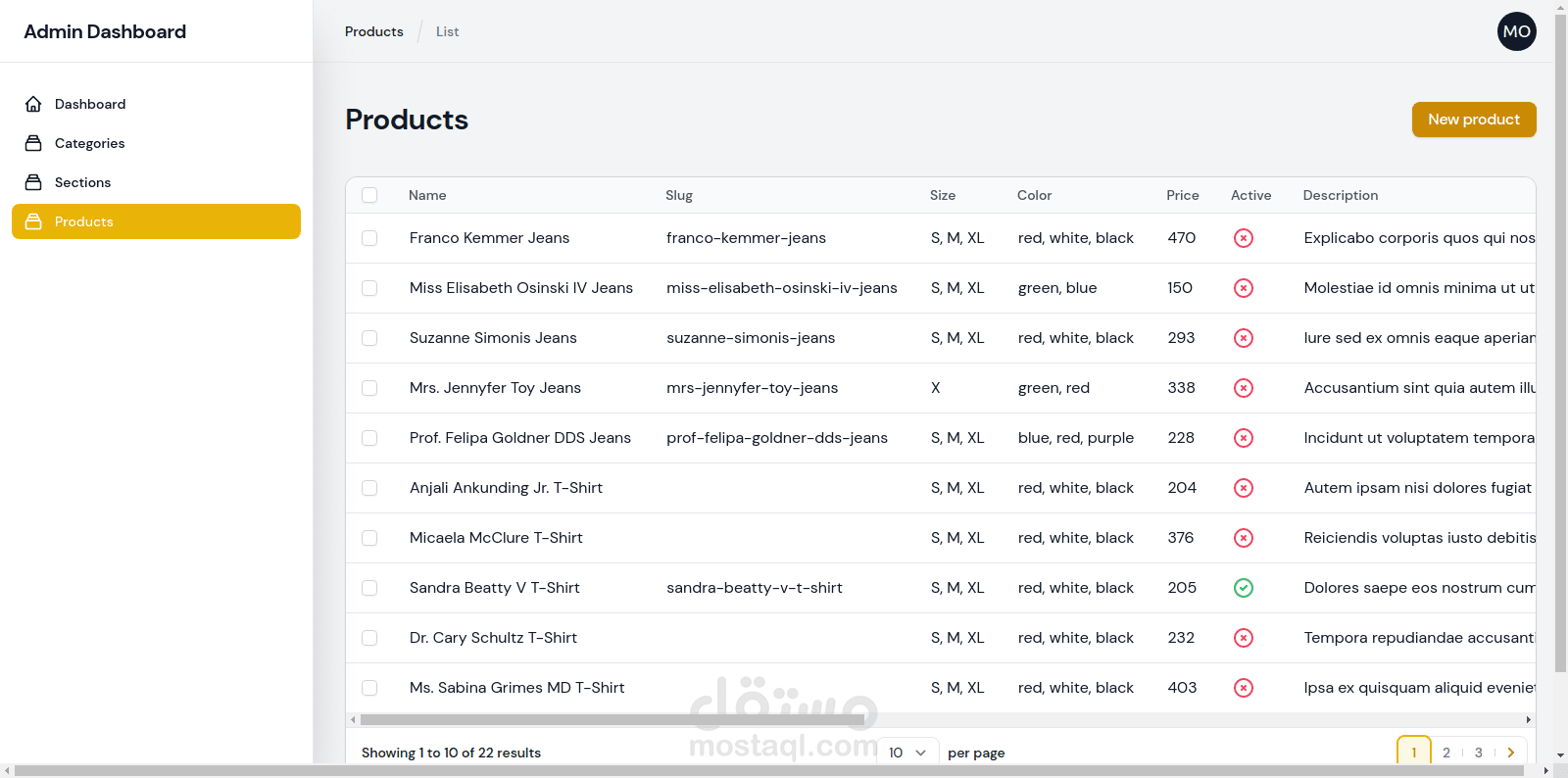The image size is (1568, 778).
Task: Click the MO user avatar
Action: point(1516,31)
